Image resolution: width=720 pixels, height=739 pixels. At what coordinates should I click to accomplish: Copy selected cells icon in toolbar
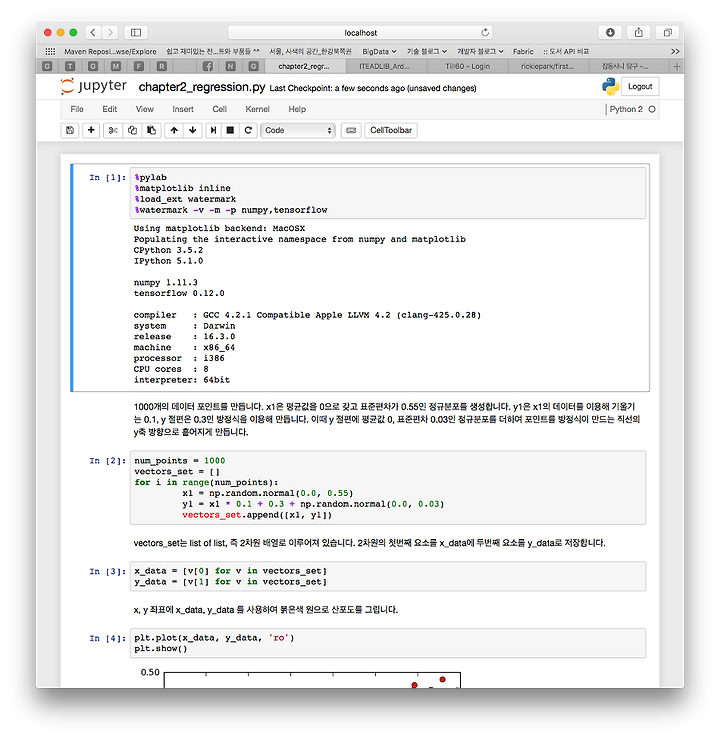[x=132, y=131]
